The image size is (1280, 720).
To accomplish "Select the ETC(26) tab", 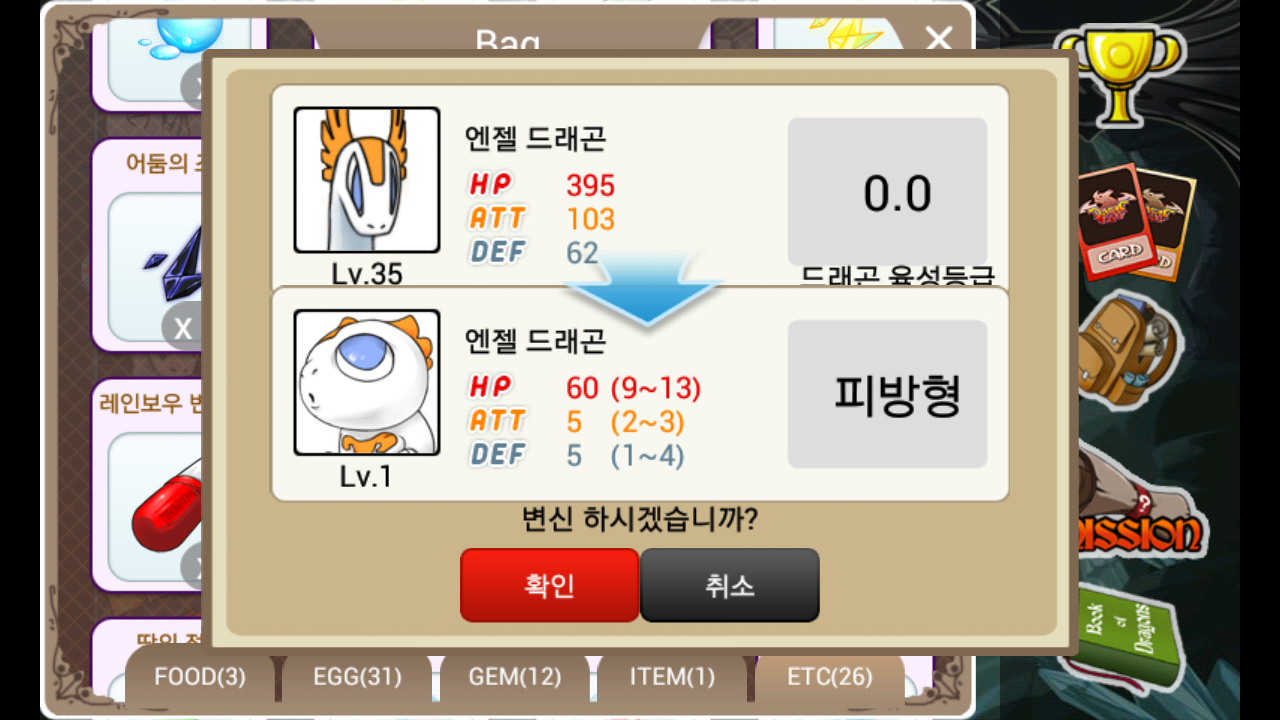I will [x=830, y=677].
